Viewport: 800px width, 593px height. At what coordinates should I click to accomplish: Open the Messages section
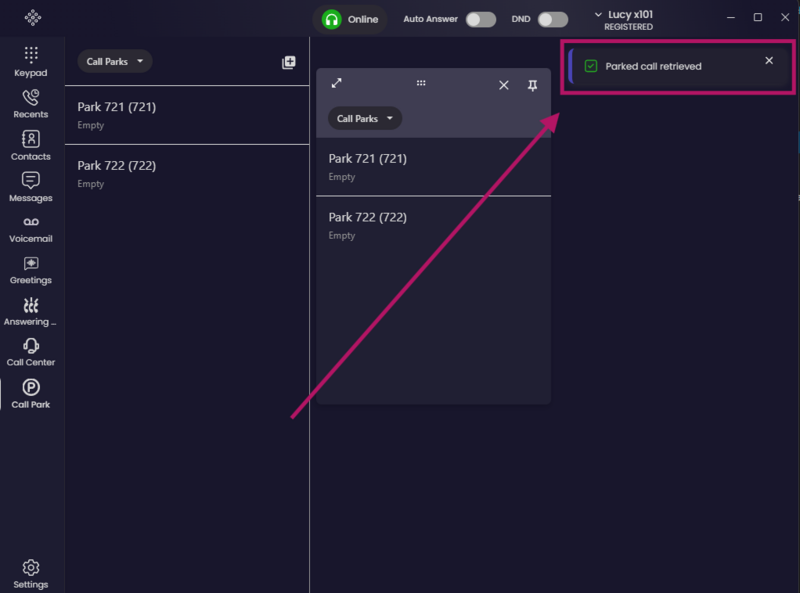point(31,187)
